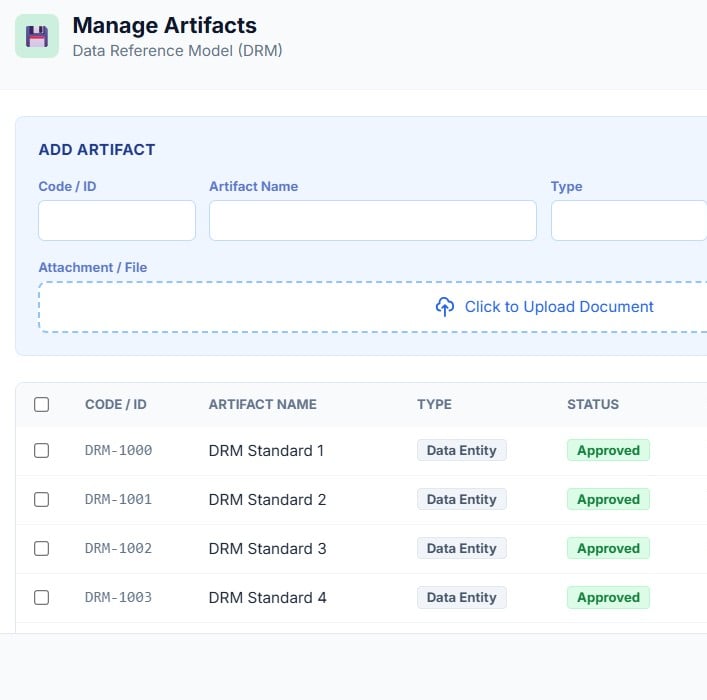
Task: Click the Type column header in table
Action: tap(434, 405)
